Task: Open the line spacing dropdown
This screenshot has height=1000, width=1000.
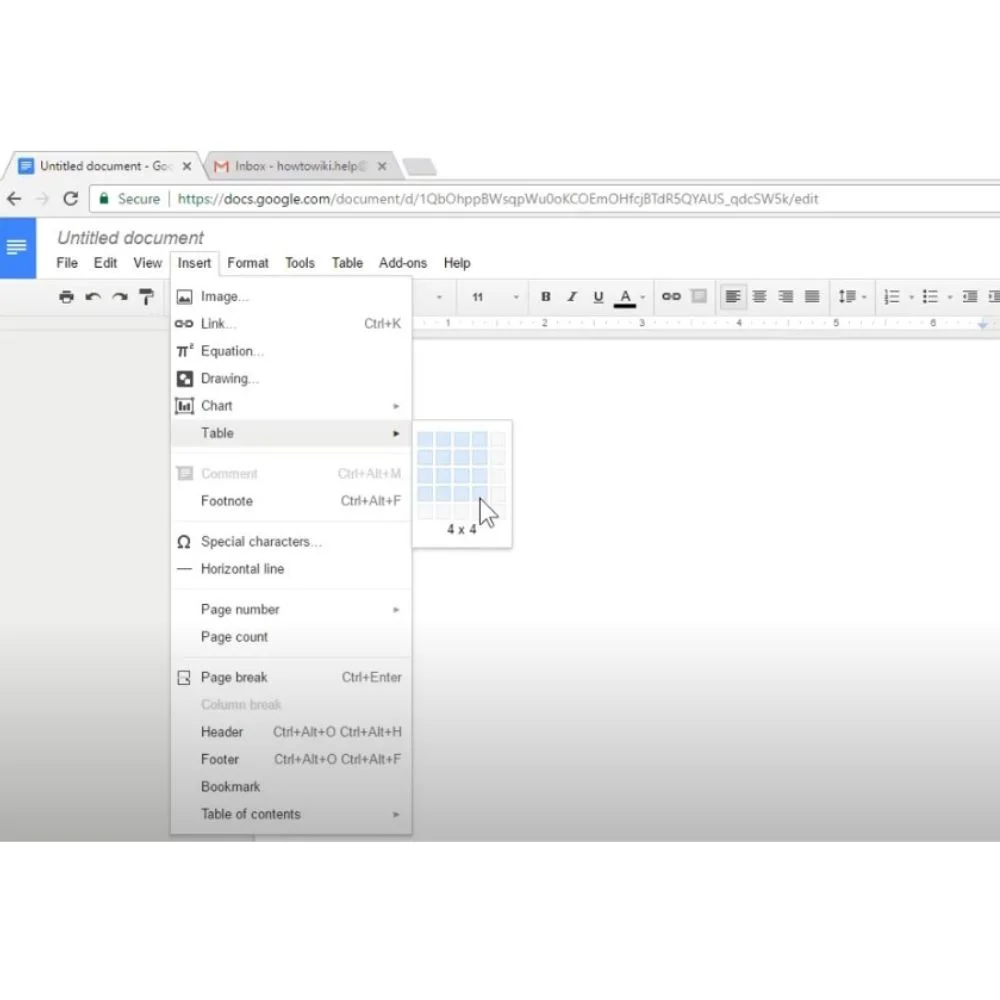Action: (852, 297)
